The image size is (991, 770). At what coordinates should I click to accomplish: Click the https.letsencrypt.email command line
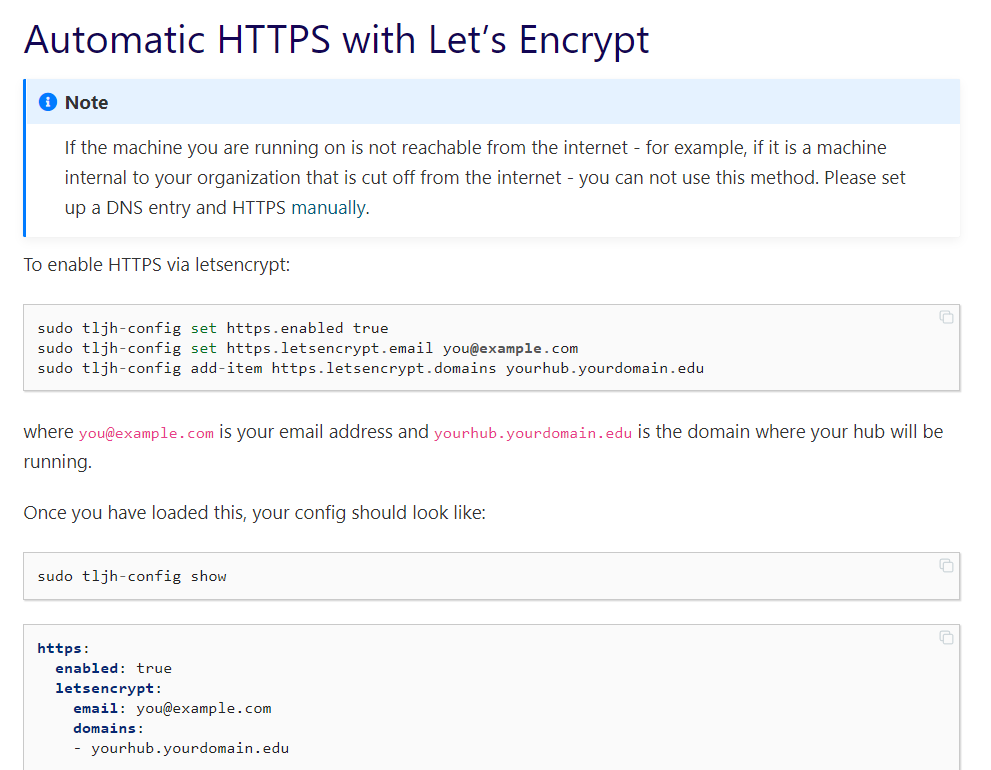(x=307, y=348)
